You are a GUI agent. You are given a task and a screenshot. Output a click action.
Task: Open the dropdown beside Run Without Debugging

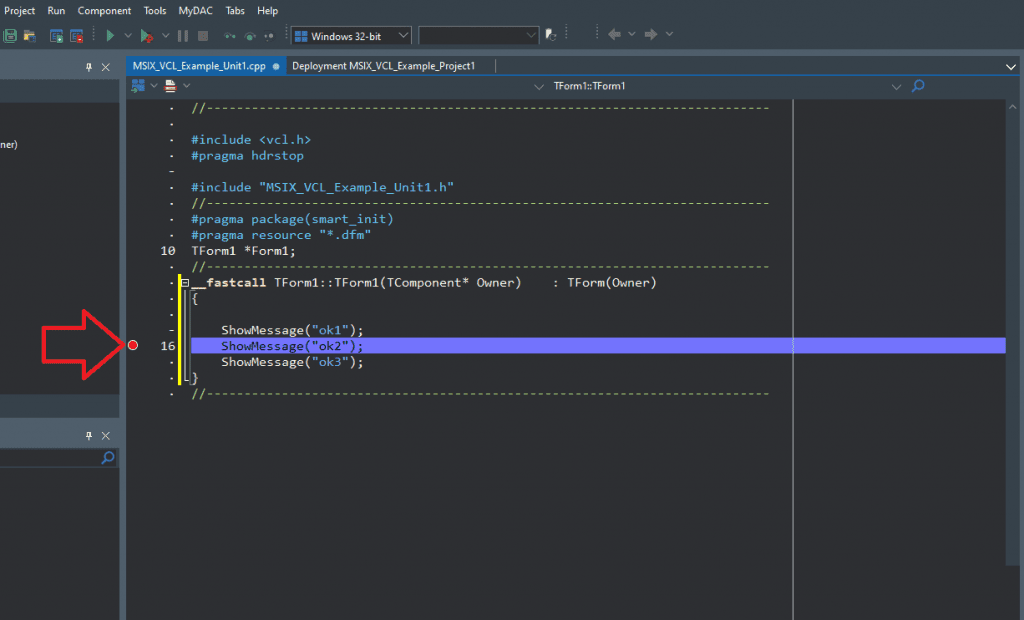pos(166,36)
